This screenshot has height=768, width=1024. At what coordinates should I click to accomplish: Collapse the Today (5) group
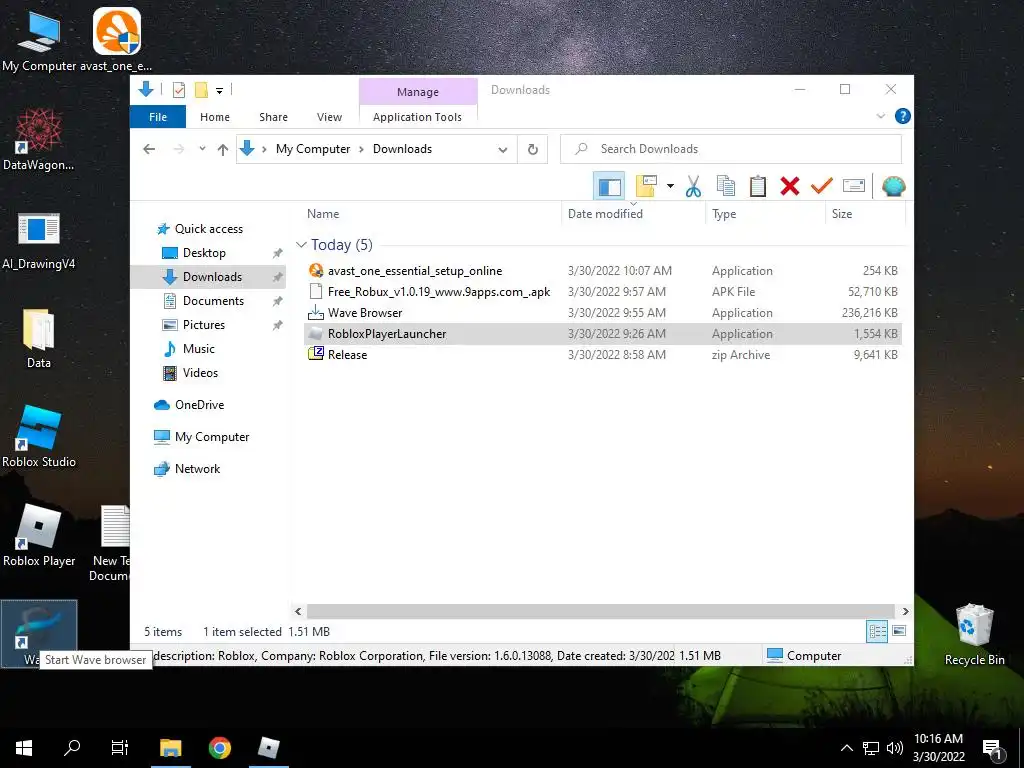301,245
